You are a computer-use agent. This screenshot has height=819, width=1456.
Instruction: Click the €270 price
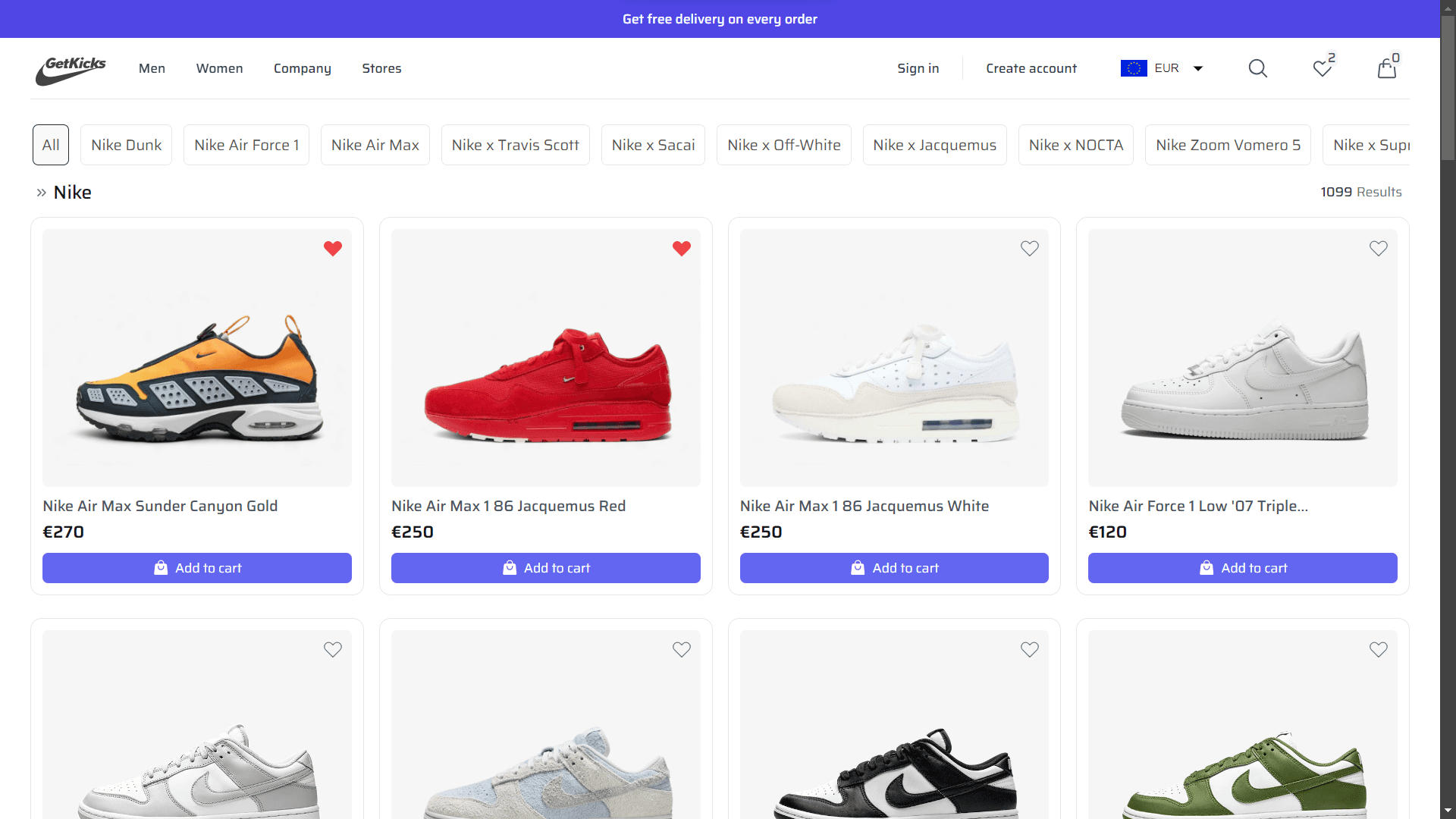click(x=63, y=532)
